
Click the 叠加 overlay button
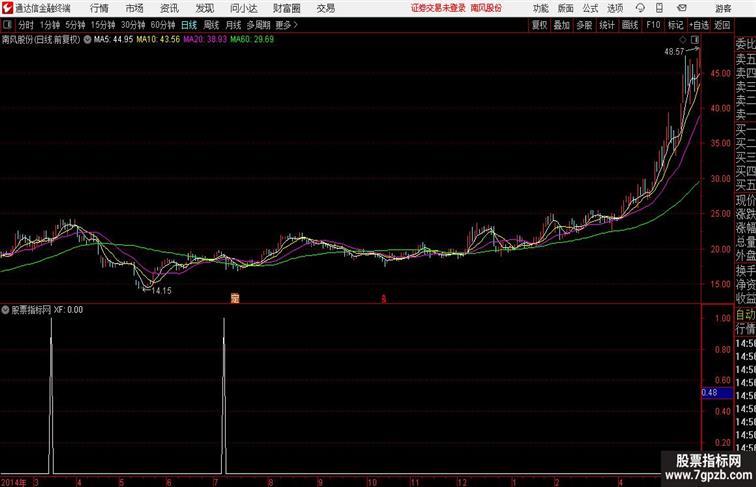point(562,25)
